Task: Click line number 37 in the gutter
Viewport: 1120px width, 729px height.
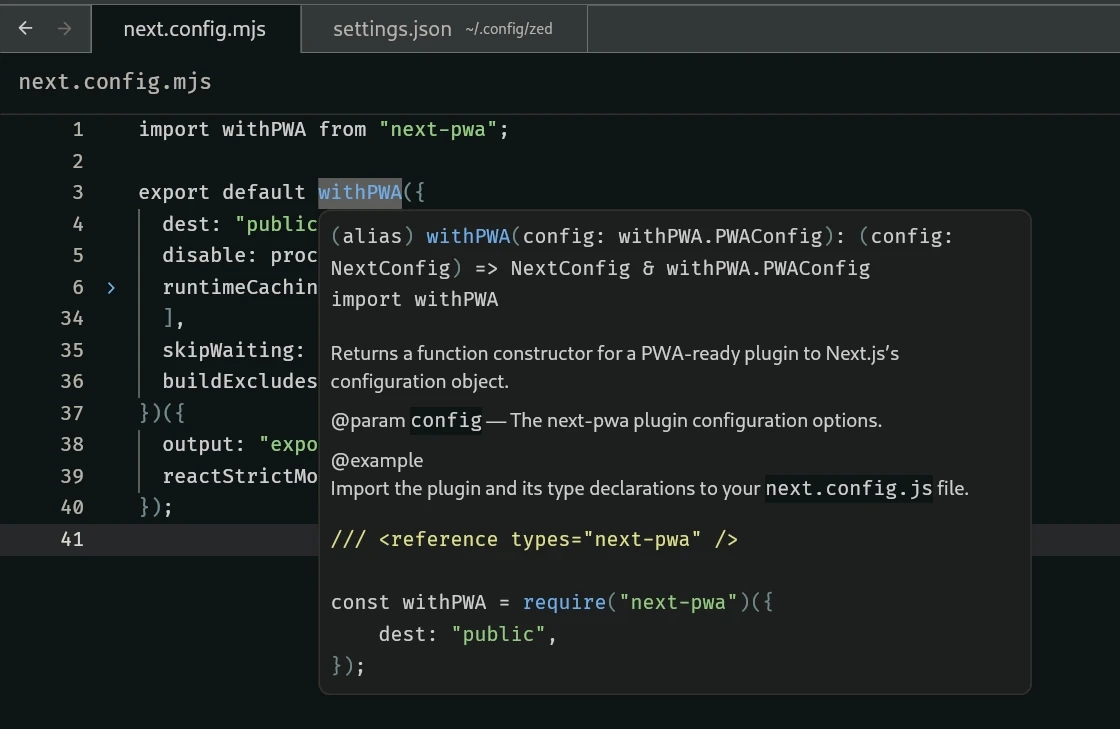Action: (72, 413)
